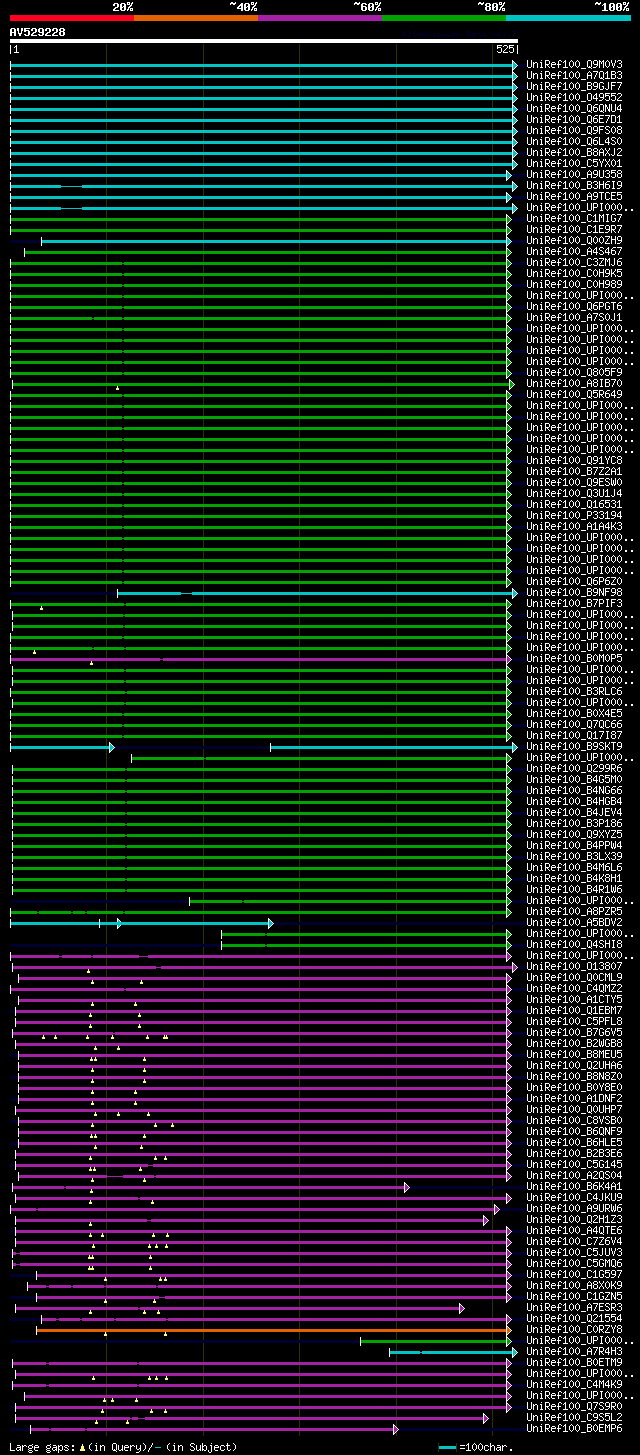Click UniRef100_B3RLC6 label
The image size is (640, 1455).
575,691
